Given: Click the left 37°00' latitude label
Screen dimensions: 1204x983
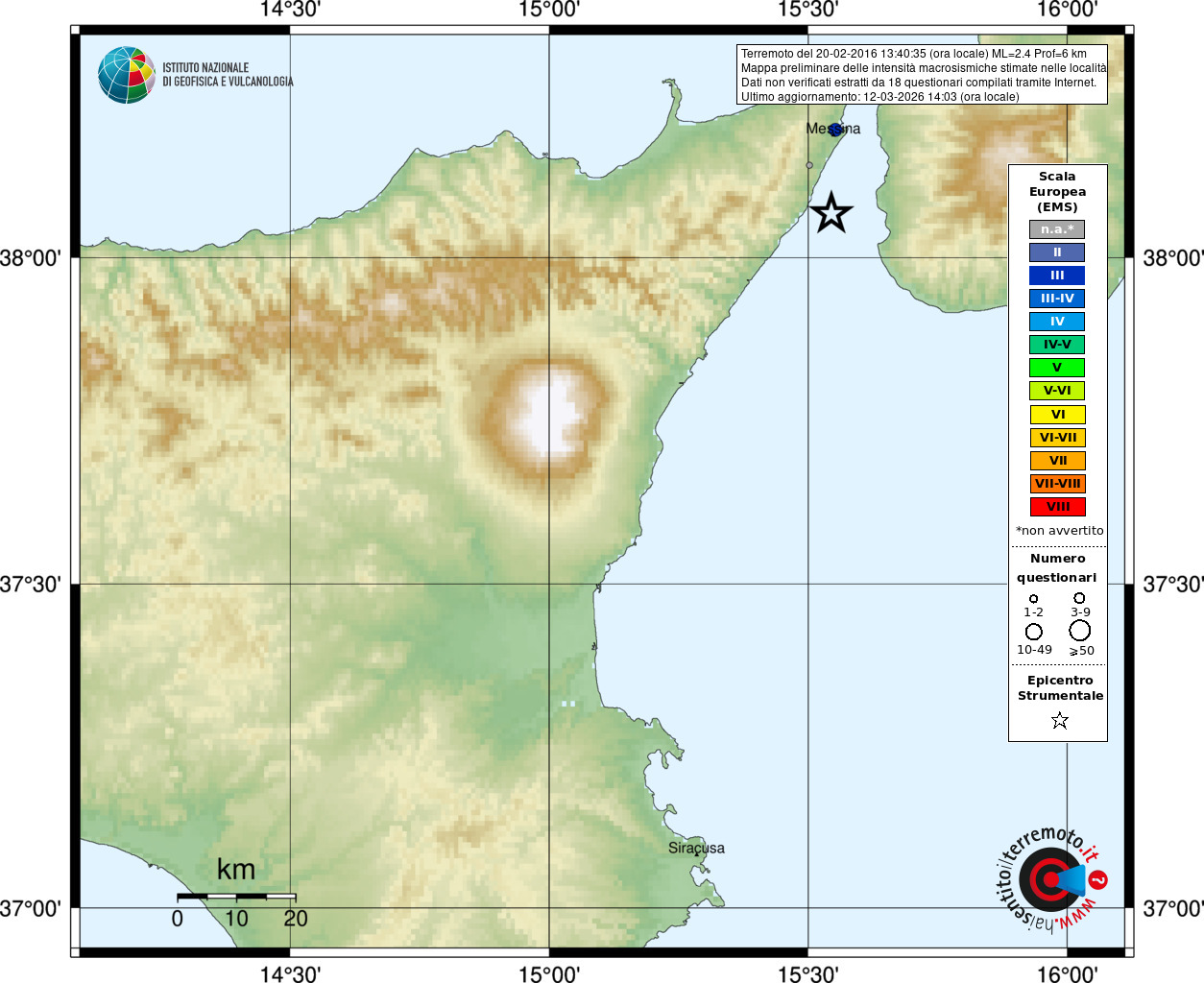Looking at the screenshot, I should pos(31,908).
